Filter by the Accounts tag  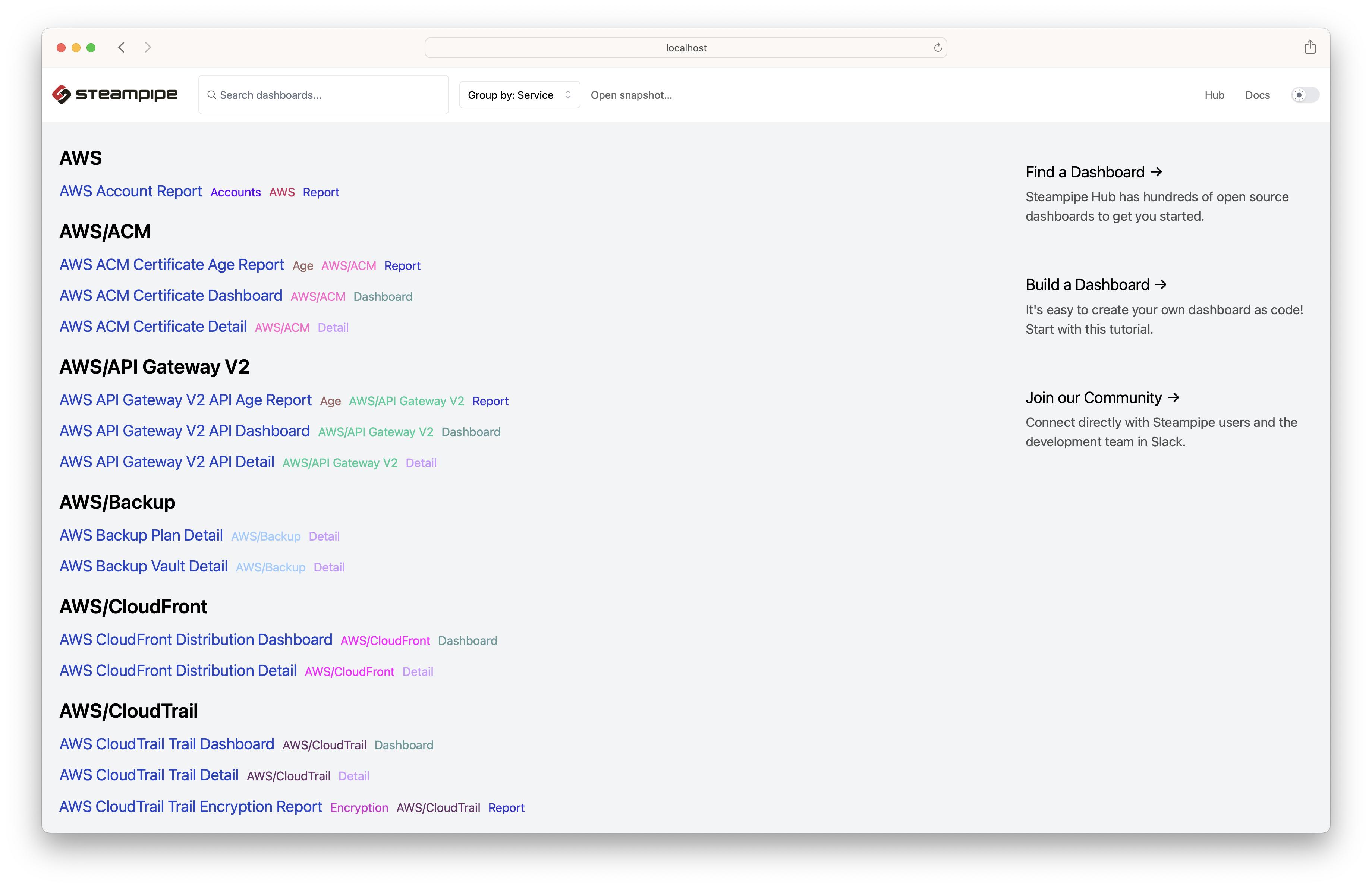coord(235,192)
